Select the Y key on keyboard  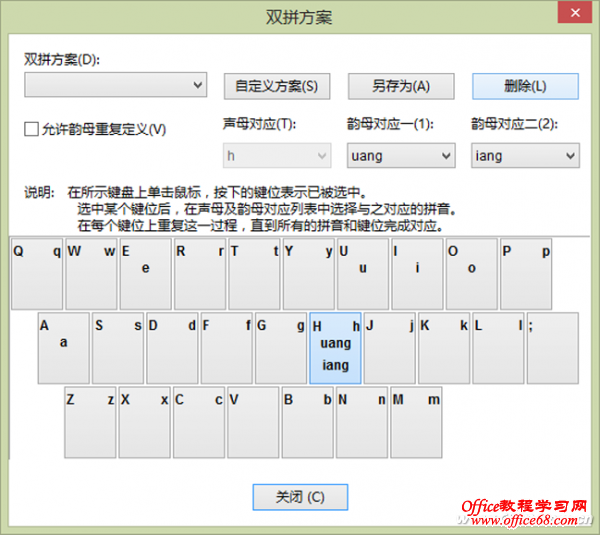pyautogui.click(x=309, y=274)
